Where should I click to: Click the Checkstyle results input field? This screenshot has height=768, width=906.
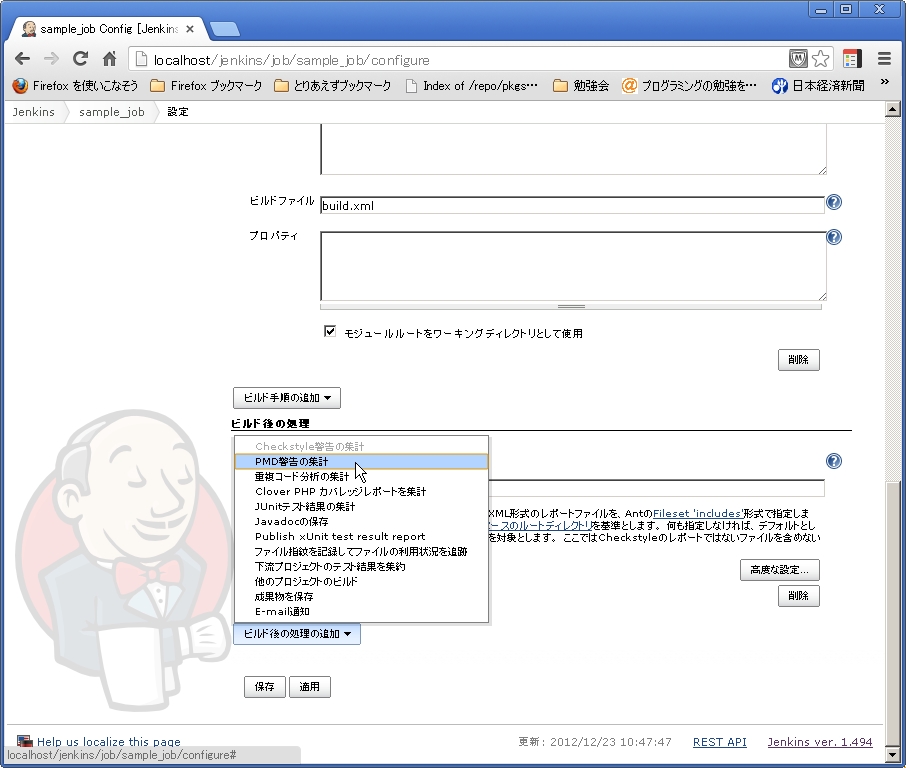pos(656,488)
